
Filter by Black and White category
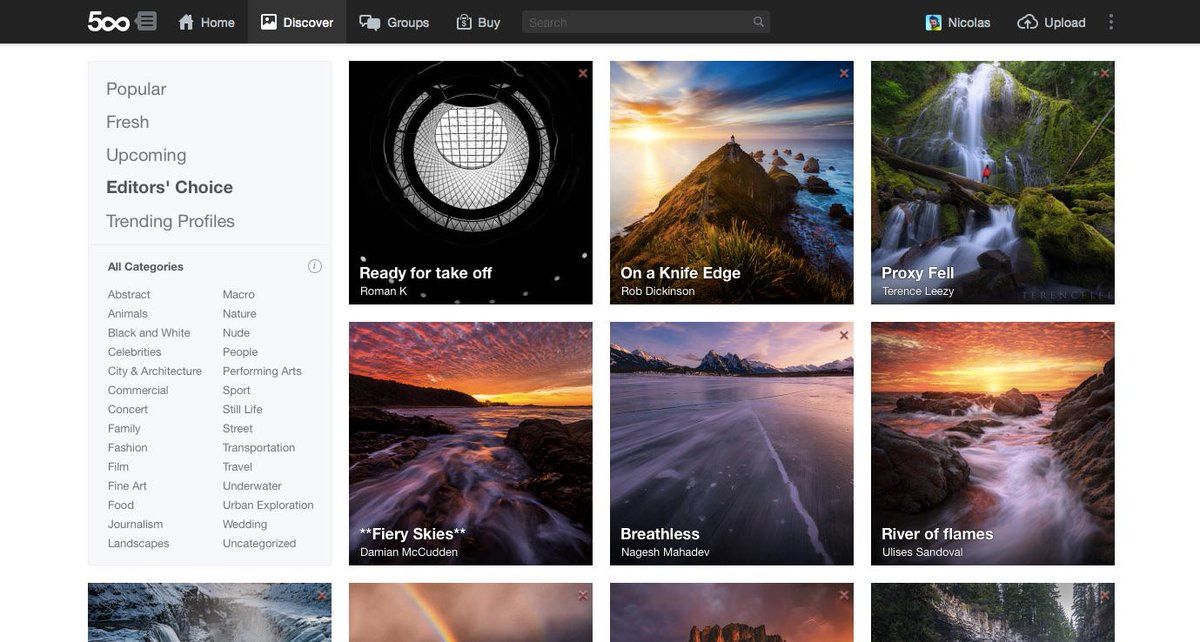click(x=149, y=333)
